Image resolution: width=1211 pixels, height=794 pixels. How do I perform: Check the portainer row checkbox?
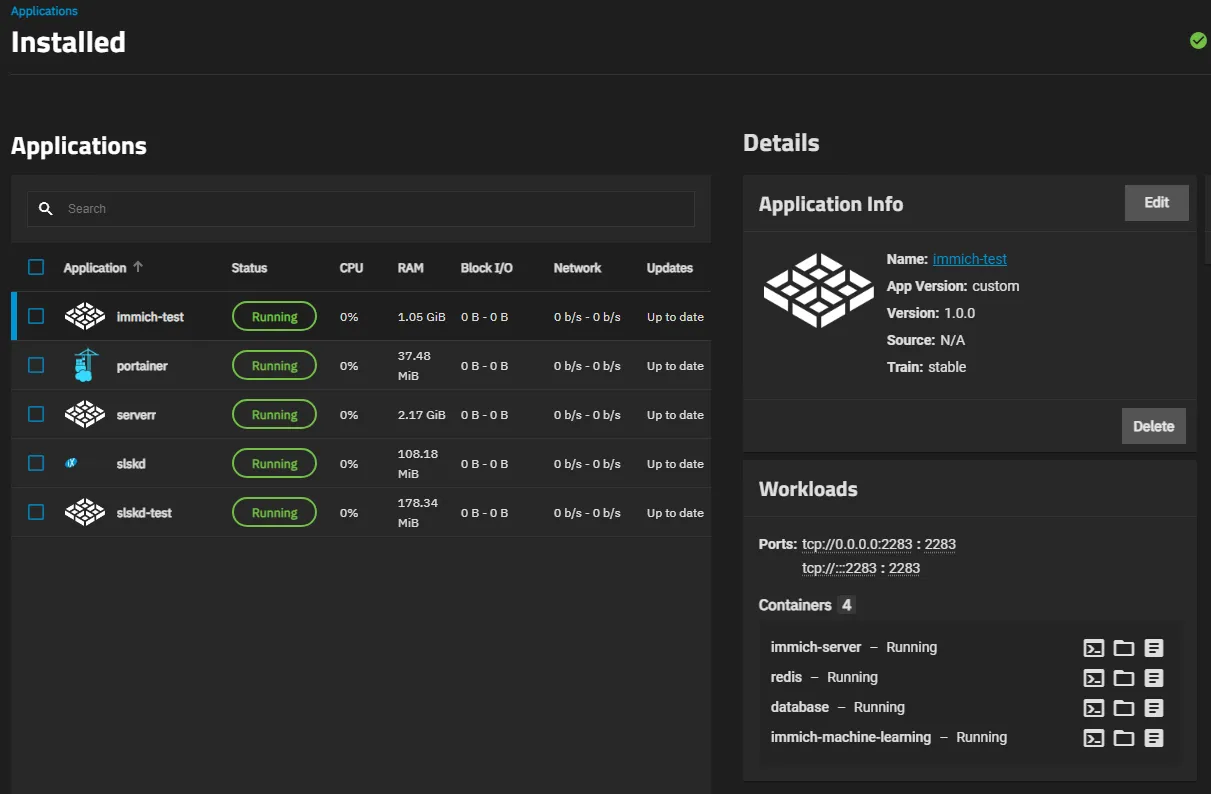click(x=36, y=364)
